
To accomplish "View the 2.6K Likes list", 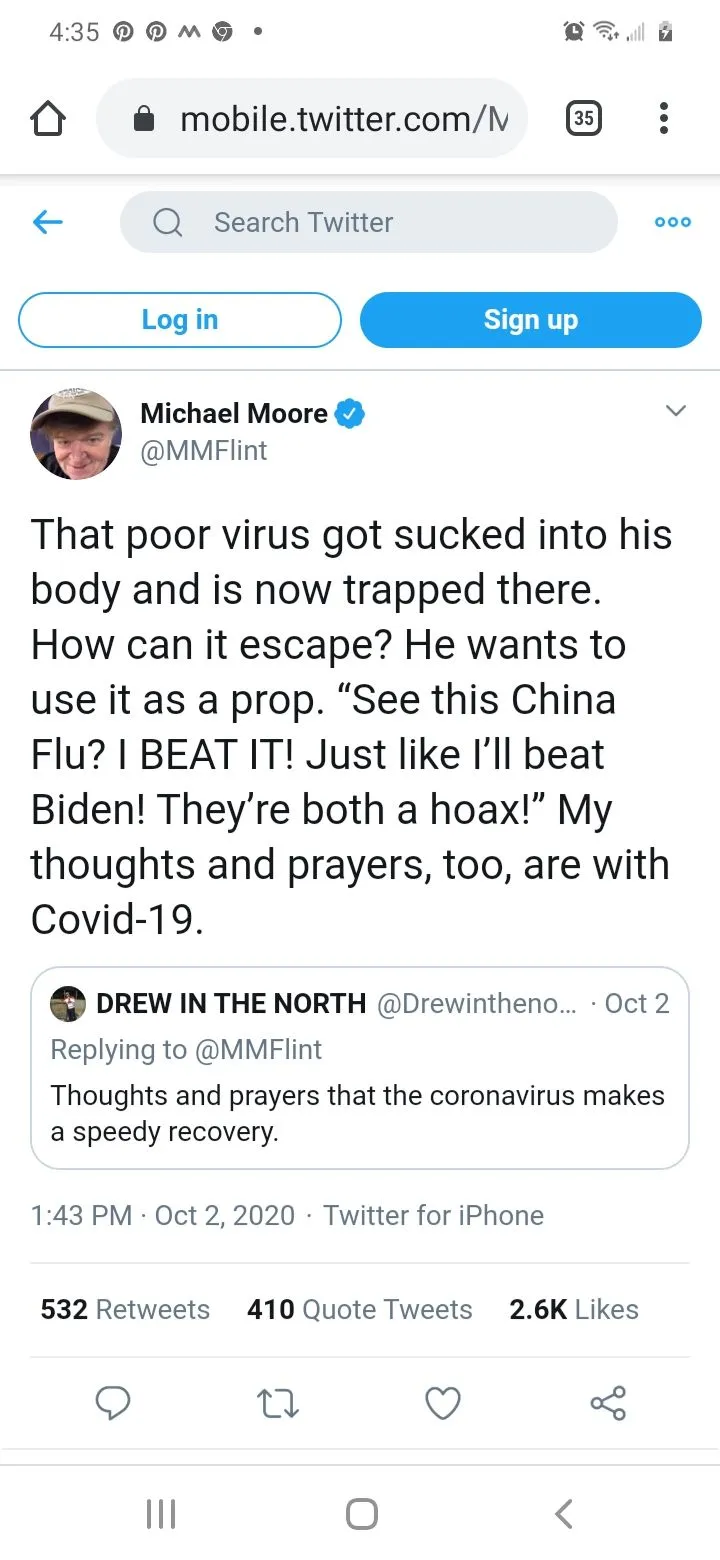I will tap(574, 1309).
